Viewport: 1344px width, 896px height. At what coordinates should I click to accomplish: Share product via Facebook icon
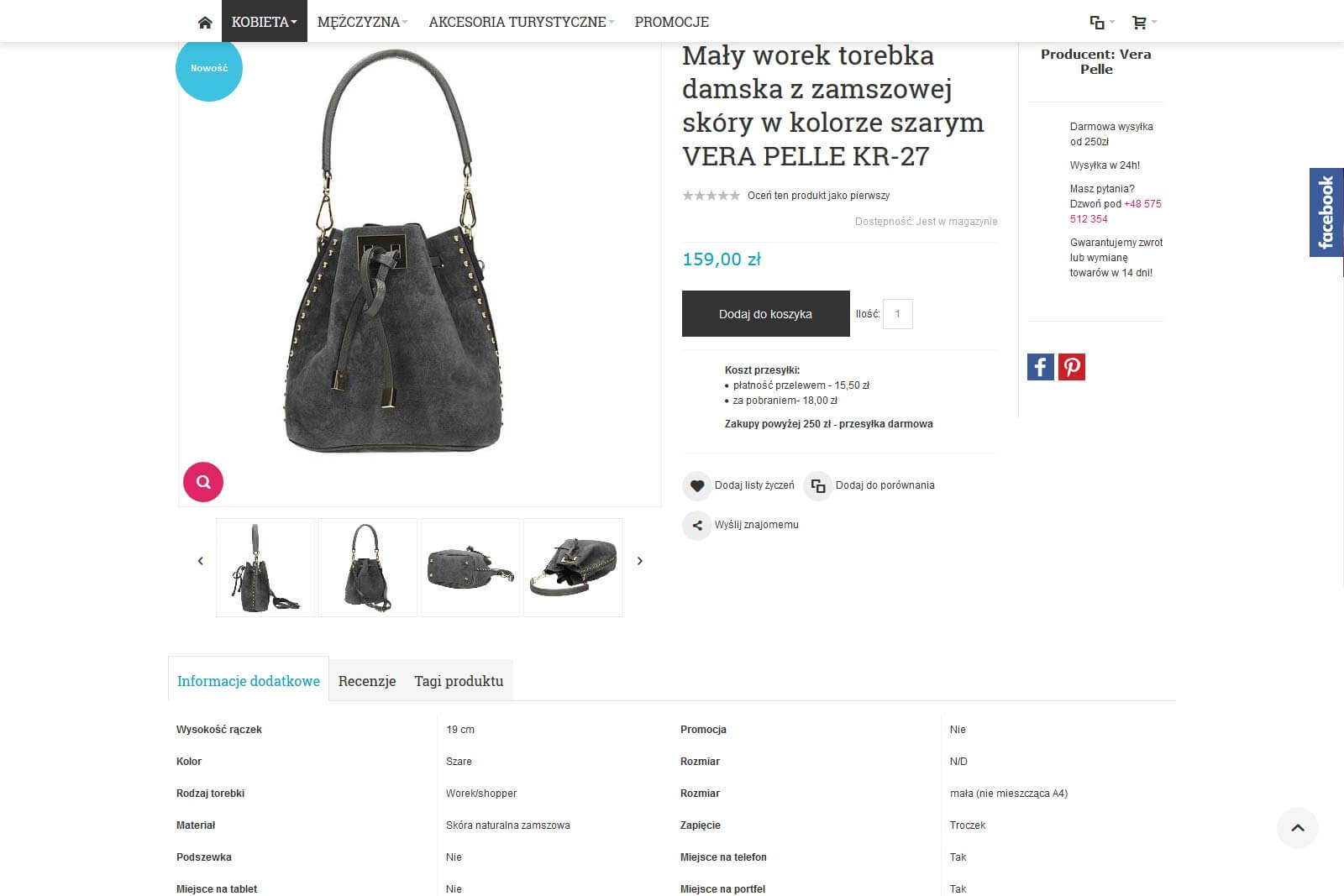[1041, 367]
